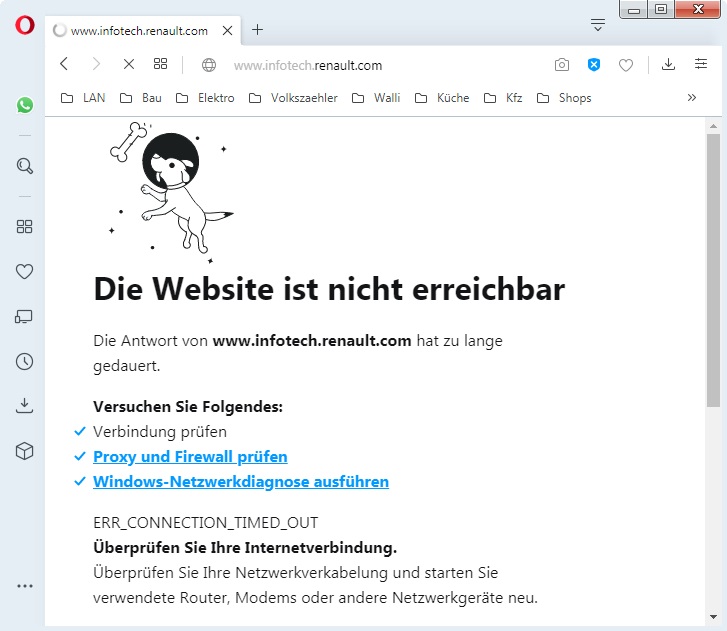Add page to bookmarks with heart icon
This screenshot has height=631, width=727.
[626, 65]
